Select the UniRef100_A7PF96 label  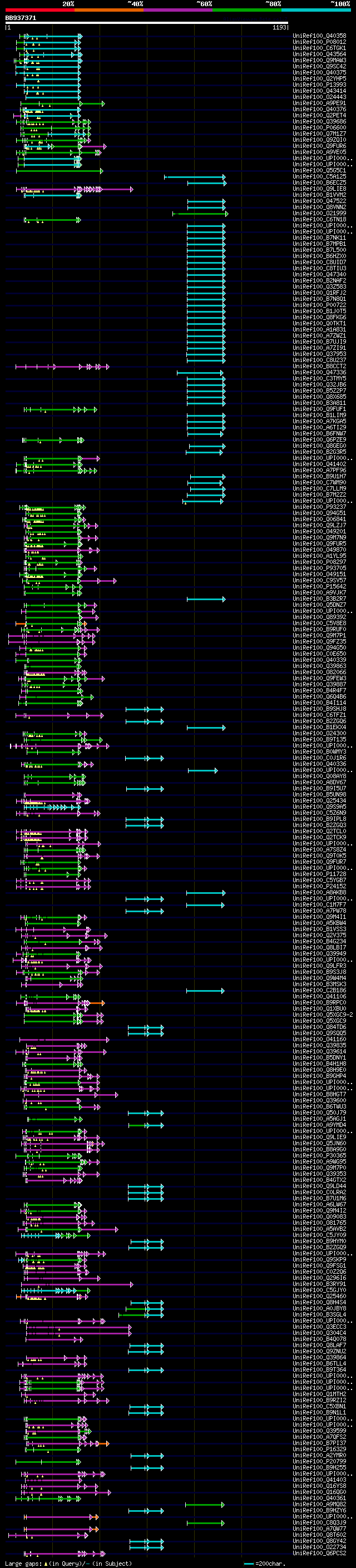pos(319,470)
